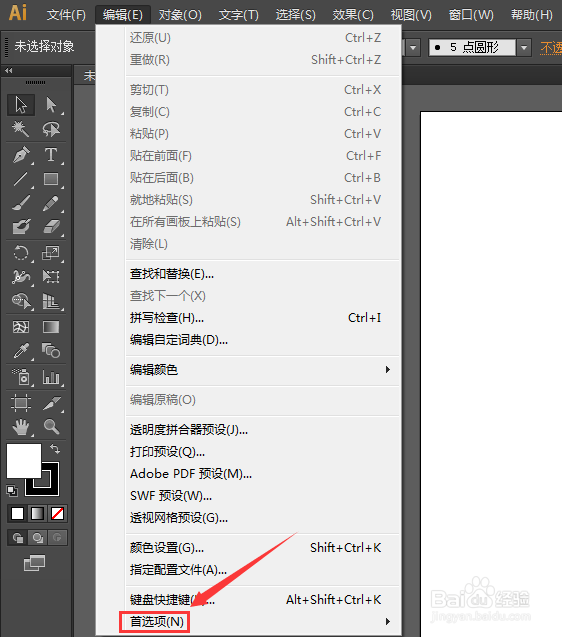Select the Blend tool
562x637 pixels.
coord(51,351)
